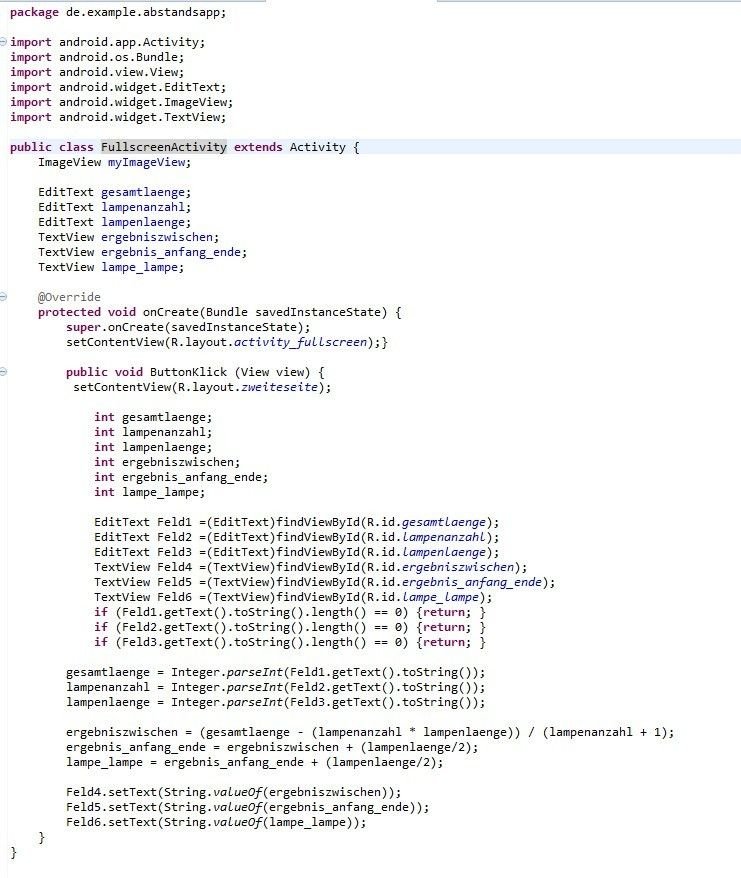Click the TextView lampe_lampe field declaration

pos(111,267)
